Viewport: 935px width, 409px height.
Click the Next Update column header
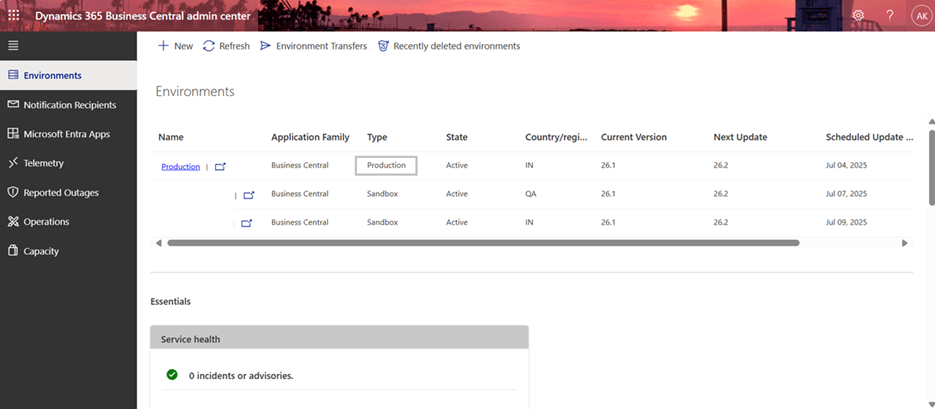click(740, 137)
